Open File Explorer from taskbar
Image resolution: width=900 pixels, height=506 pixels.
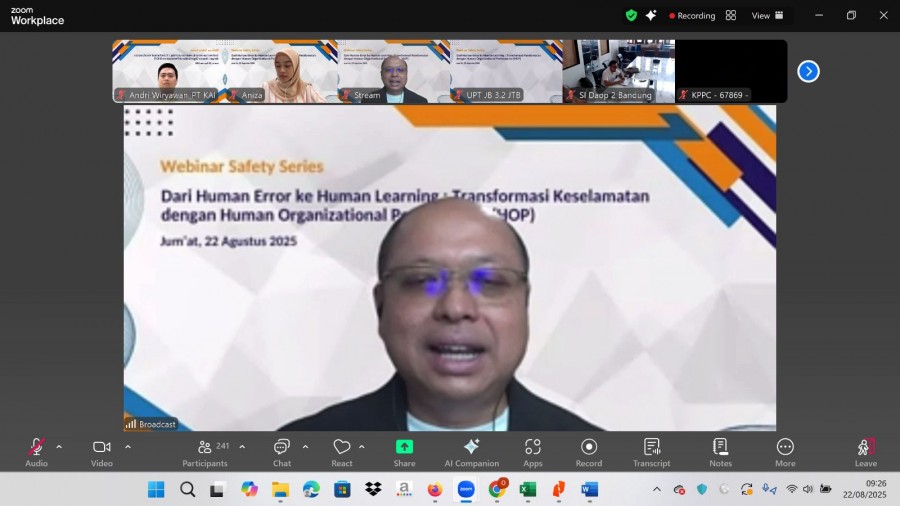[280, 489]
